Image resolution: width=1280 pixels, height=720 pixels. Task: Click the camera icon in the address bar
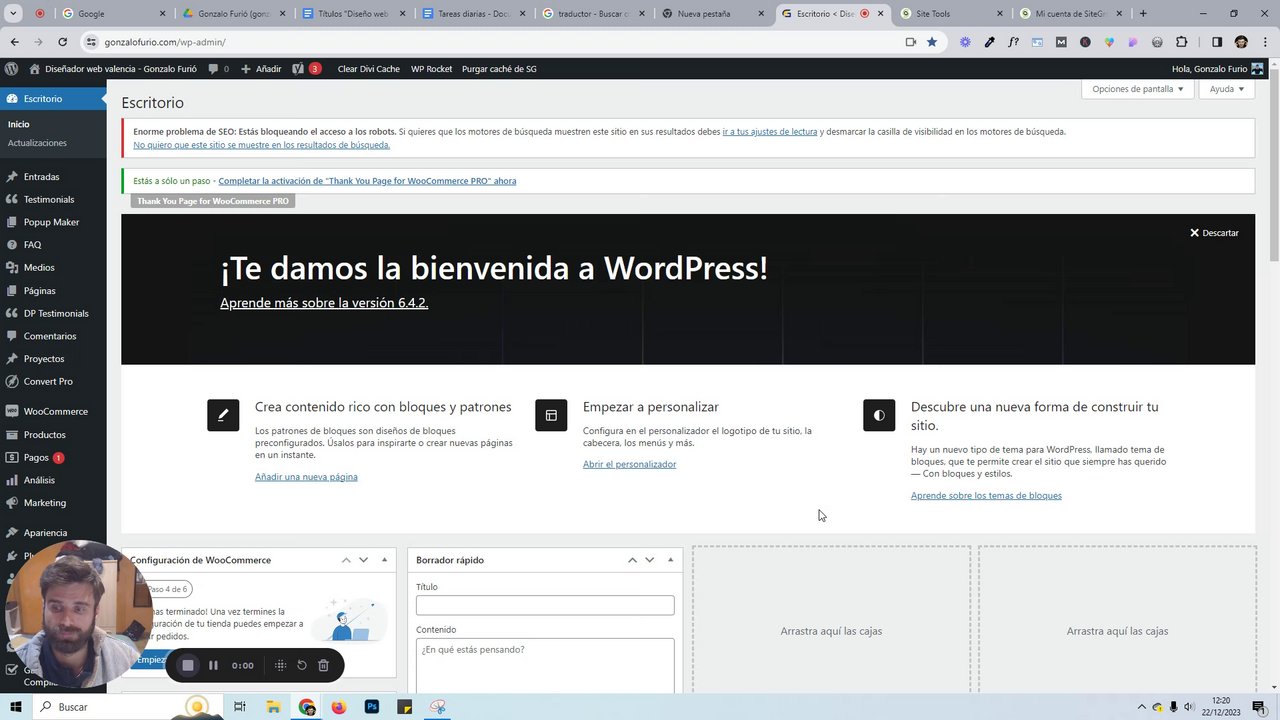[x=910, y=42]
